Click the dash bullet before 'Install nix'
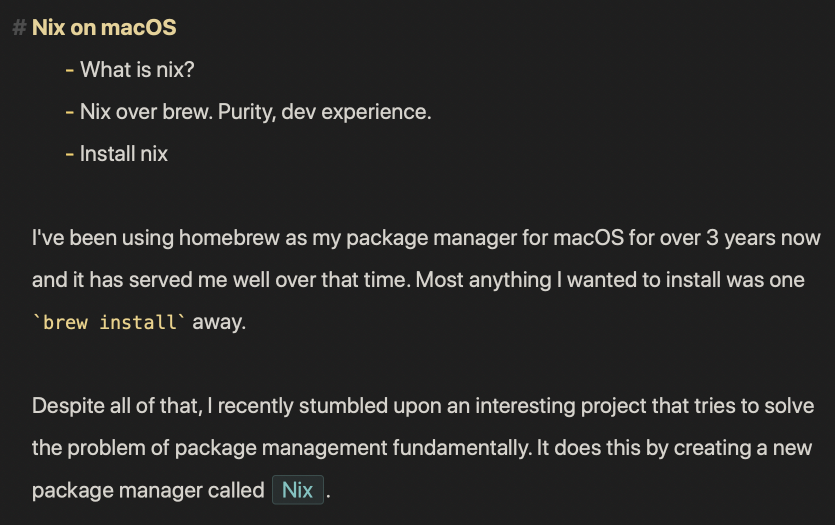The image size is (835, 525). pyautogui.click(x=69, y=154)
